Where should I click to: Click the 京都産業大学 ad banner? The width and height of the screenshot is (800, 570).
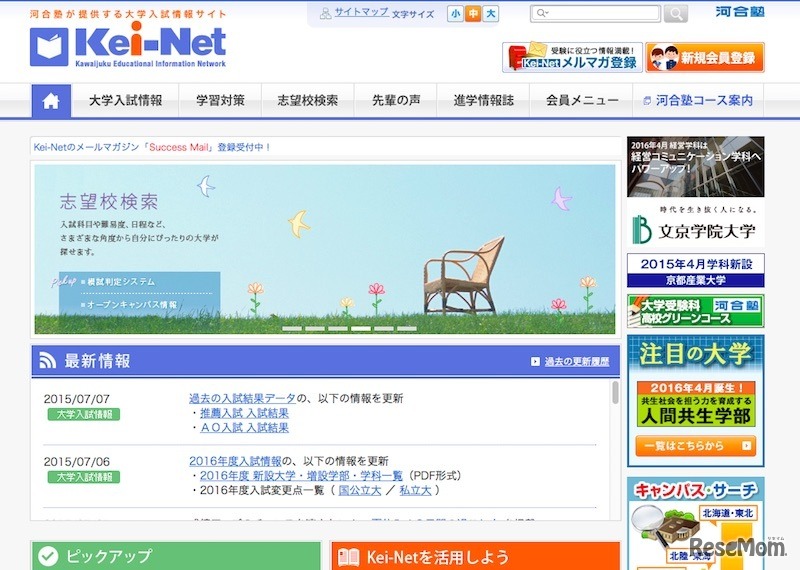[695, 270]
